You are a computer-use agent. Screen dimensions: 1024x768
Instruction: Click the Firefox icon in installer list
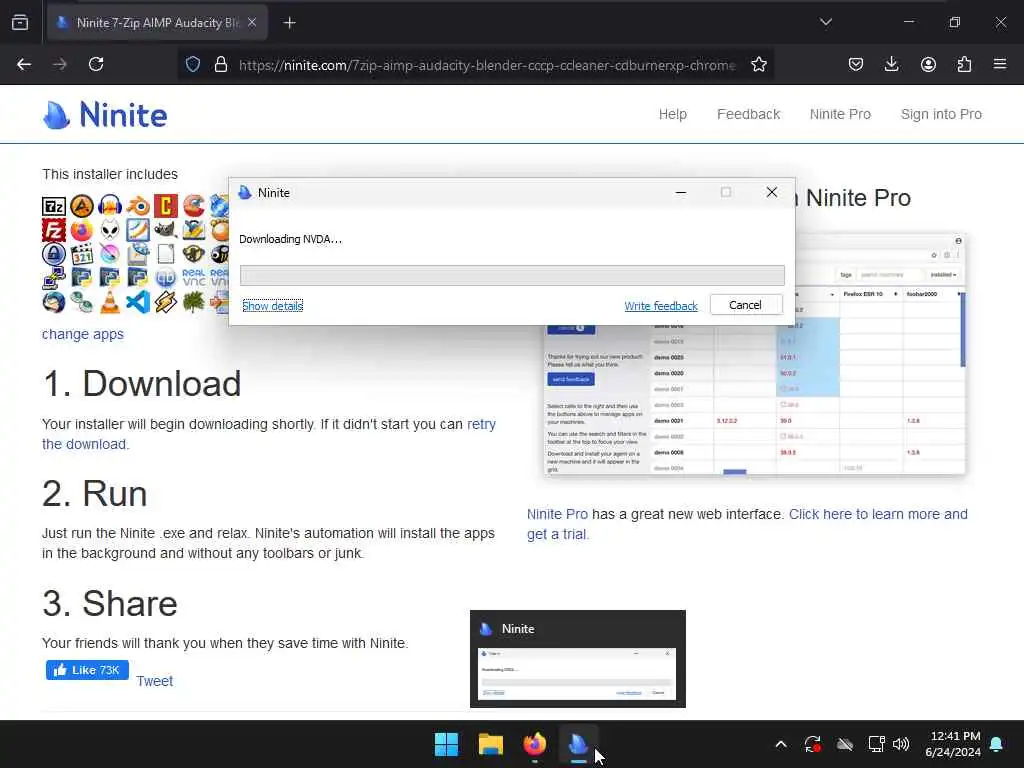point(82,231)
